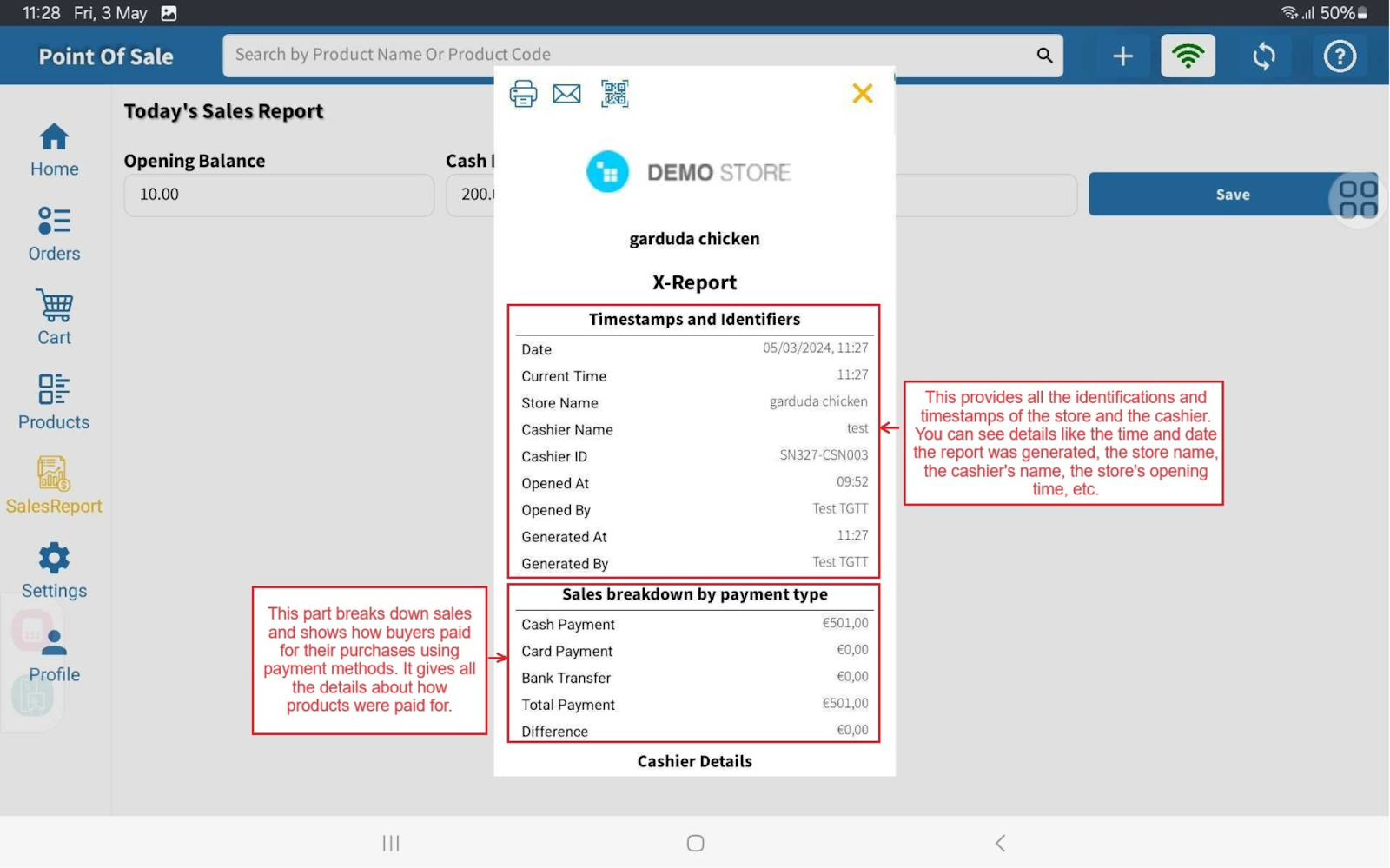Navigate to Products list
Screen dimensions: 1390x868
[x=54, y=402]
